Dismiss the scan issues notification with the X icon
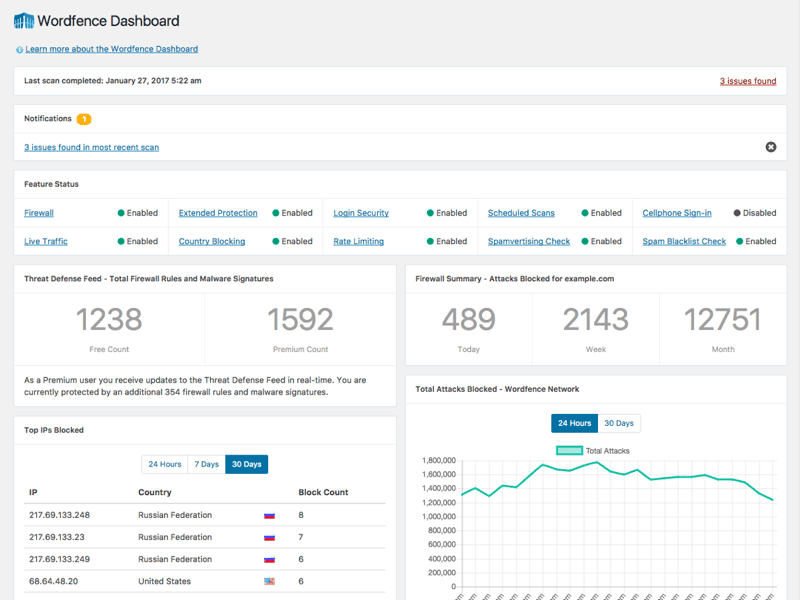The width and height of the screenshot is (800, 600). click(x=770, y=146)
